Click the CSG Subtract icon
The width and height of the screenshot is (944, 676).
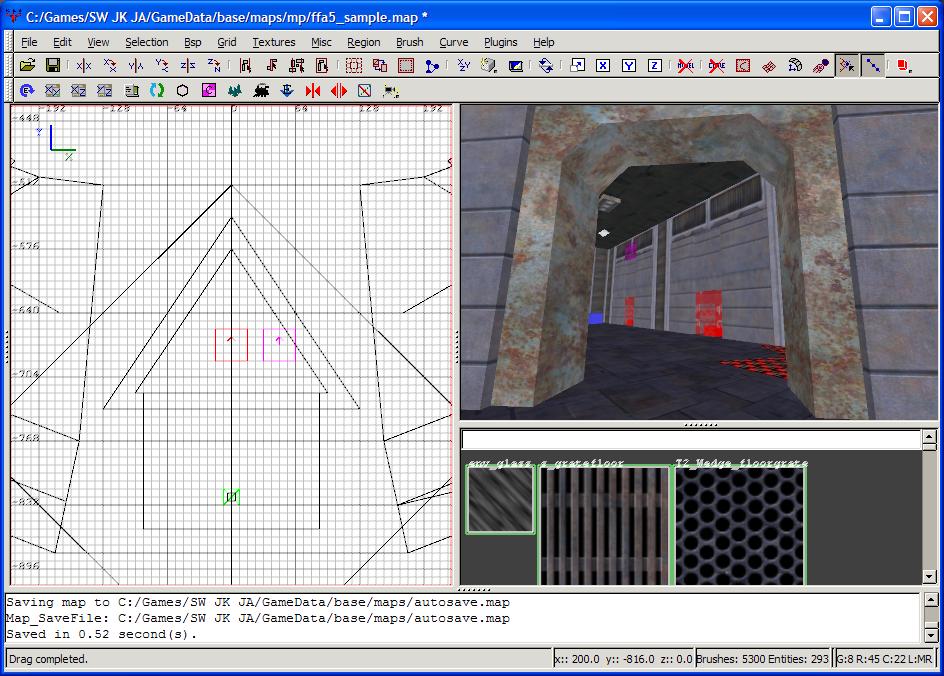(354, 65)
